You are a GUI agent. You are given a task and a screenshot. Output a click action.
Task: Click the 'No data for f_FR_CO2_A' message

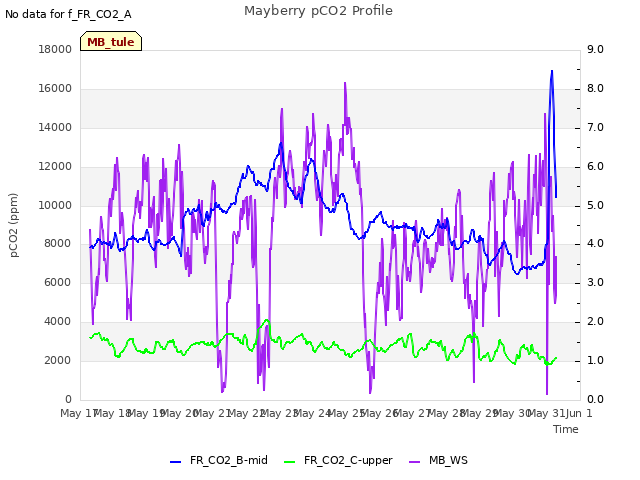pyautogui.click(x=68, y=14)
